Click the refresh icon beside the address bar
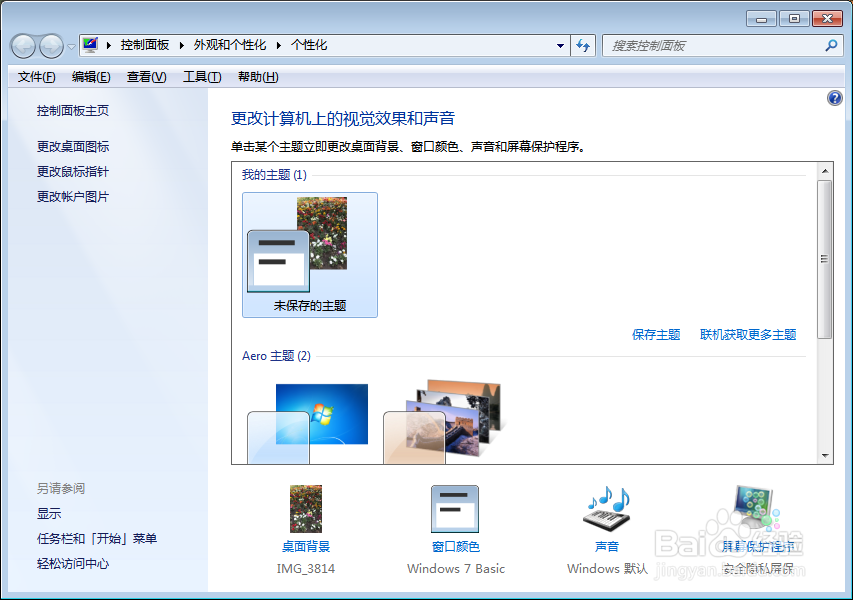853x600 pixels. [x=583, y=45]
